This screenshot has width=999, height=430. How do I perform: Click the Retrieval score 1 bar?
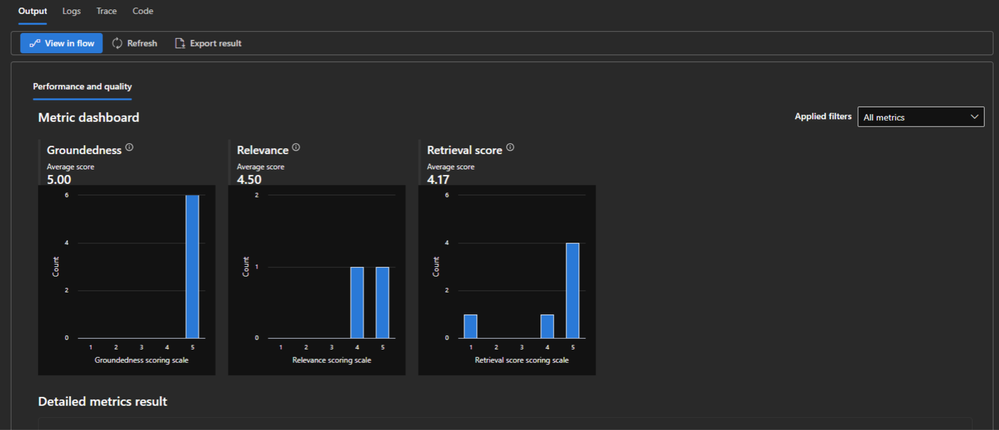pos(471,326)
